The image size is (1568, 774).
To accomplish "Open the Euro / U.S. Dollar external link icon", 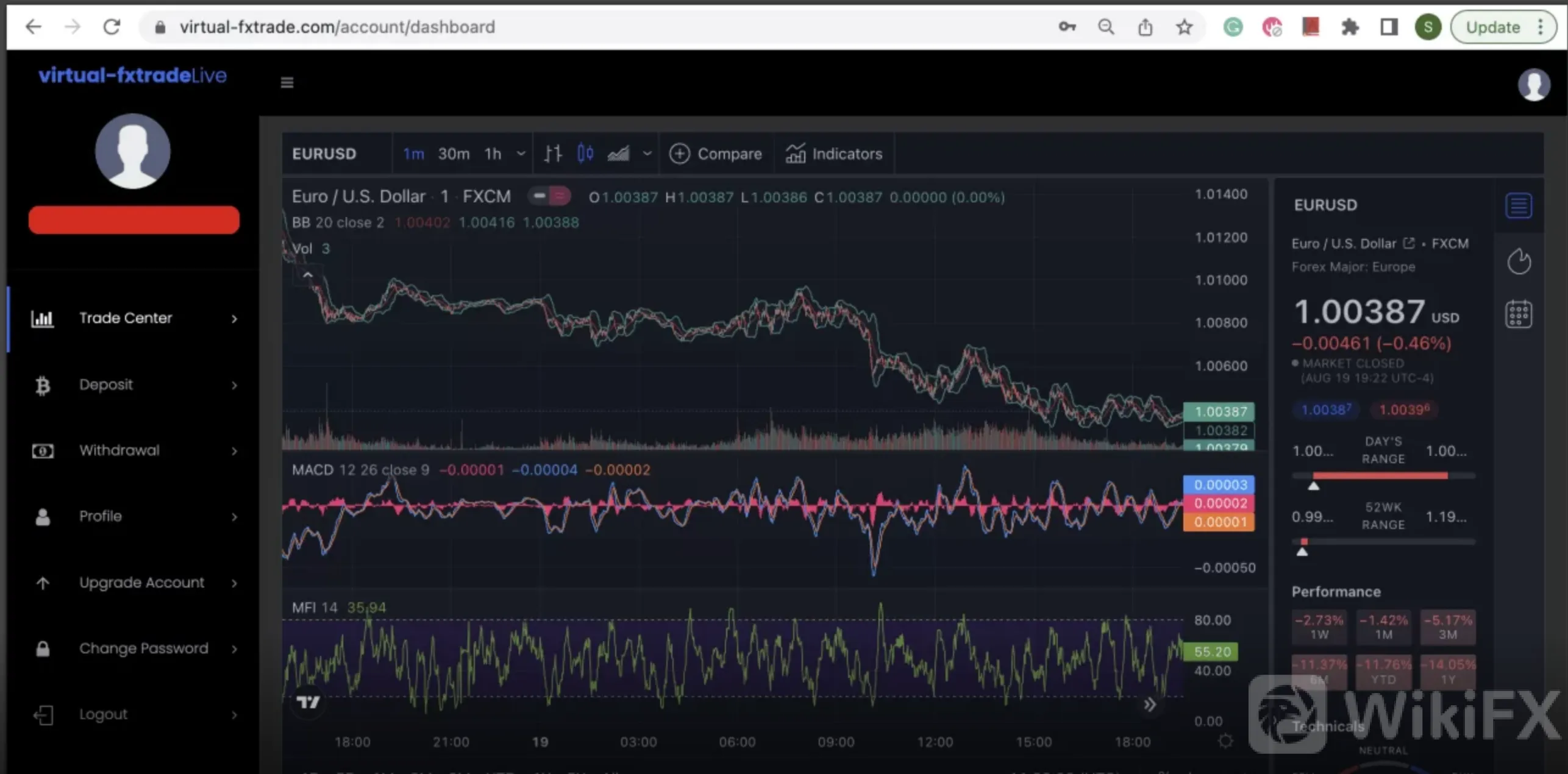I will [x=1408, y=243].
